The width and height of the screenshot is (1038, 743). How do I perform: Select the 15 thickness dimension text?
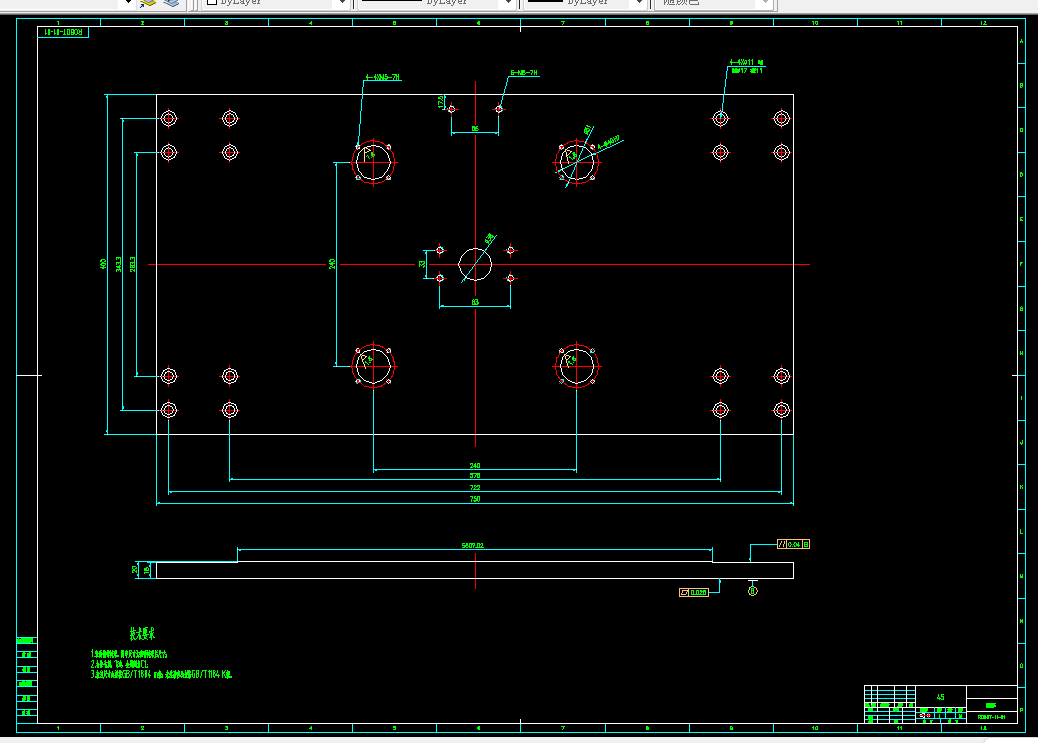pos(146,570)
